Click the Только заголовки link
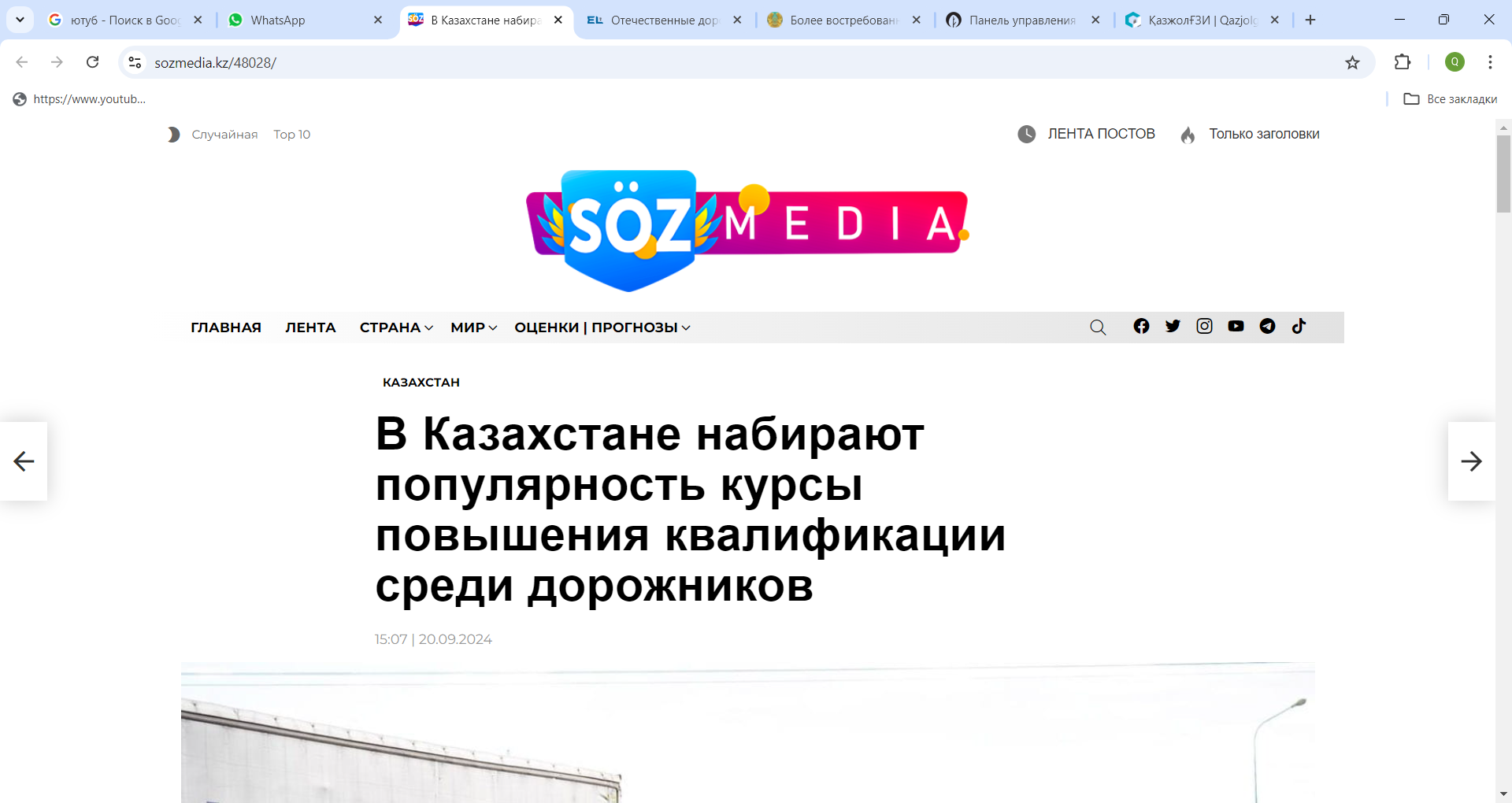Screen dimensions: 1512x803 pyautogui.click(x=1263, y=134)
